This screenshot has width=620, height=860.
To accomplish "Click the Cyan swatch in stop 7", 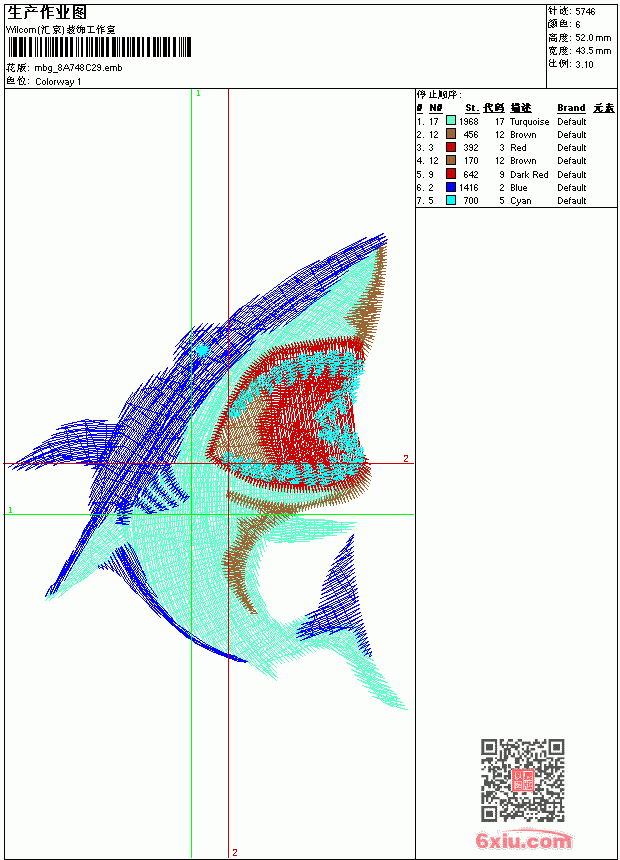I will click(450, 200).
